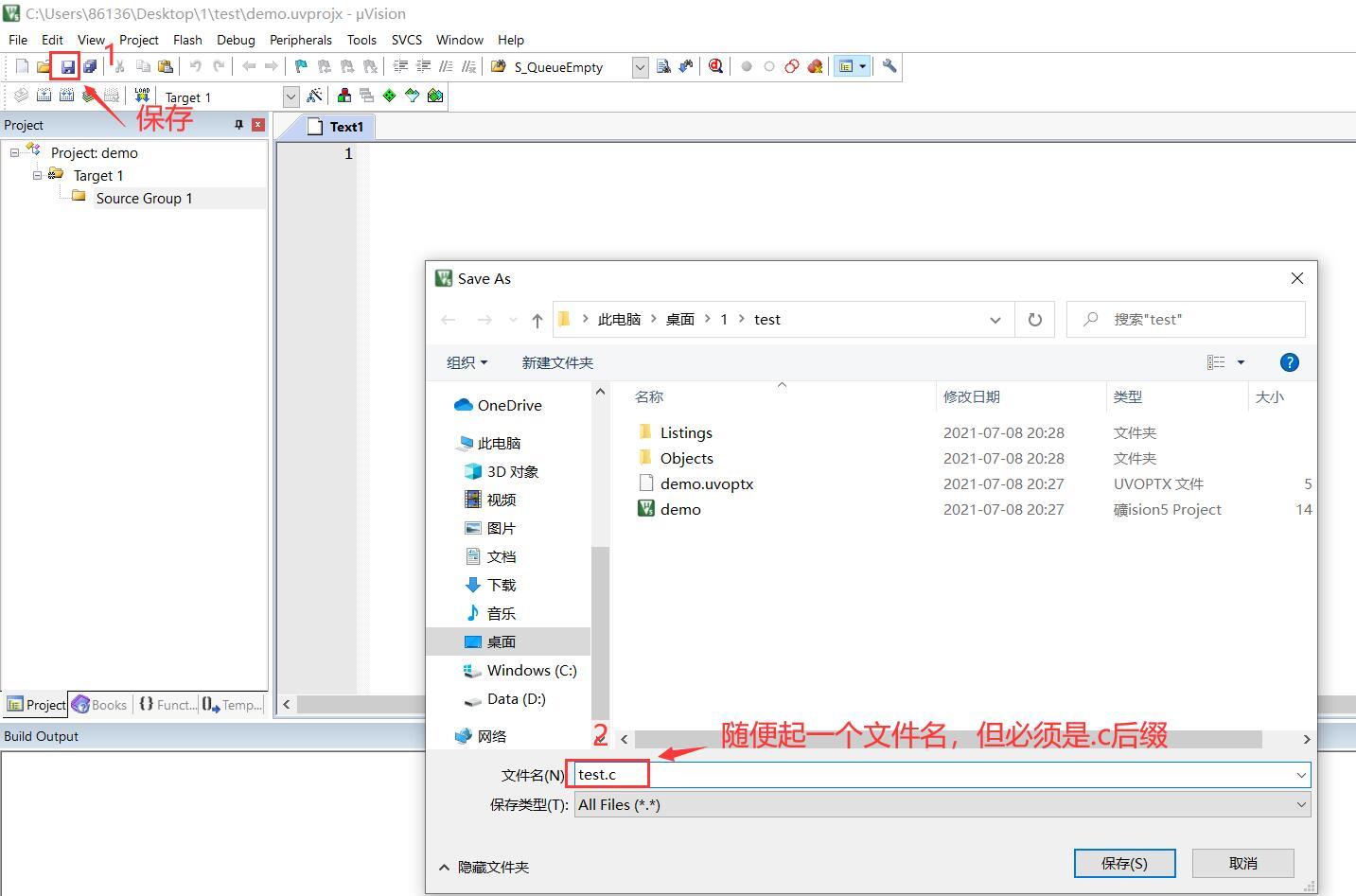Collapse the Project: demo tree node
1356x896 pixels.
[14, 152]
